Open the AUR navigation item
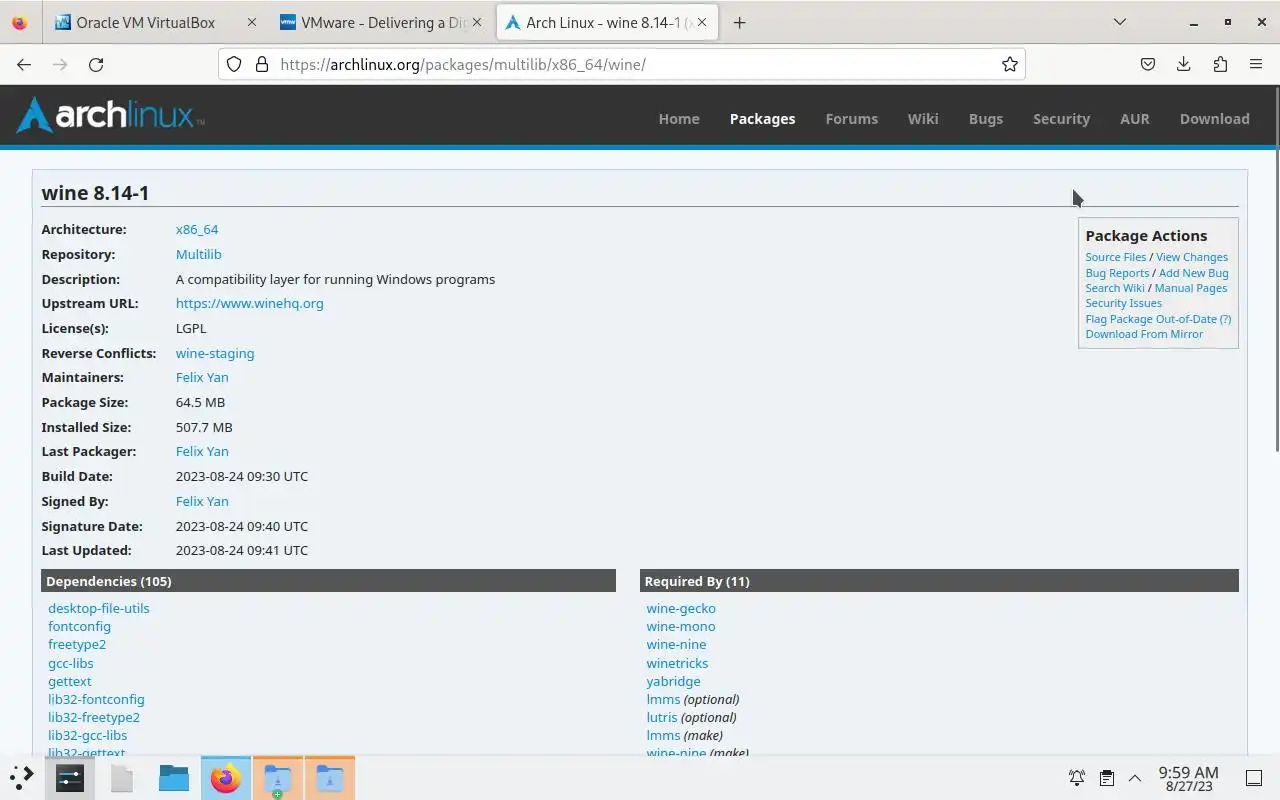1280x800 pixels. (1134, 118)
